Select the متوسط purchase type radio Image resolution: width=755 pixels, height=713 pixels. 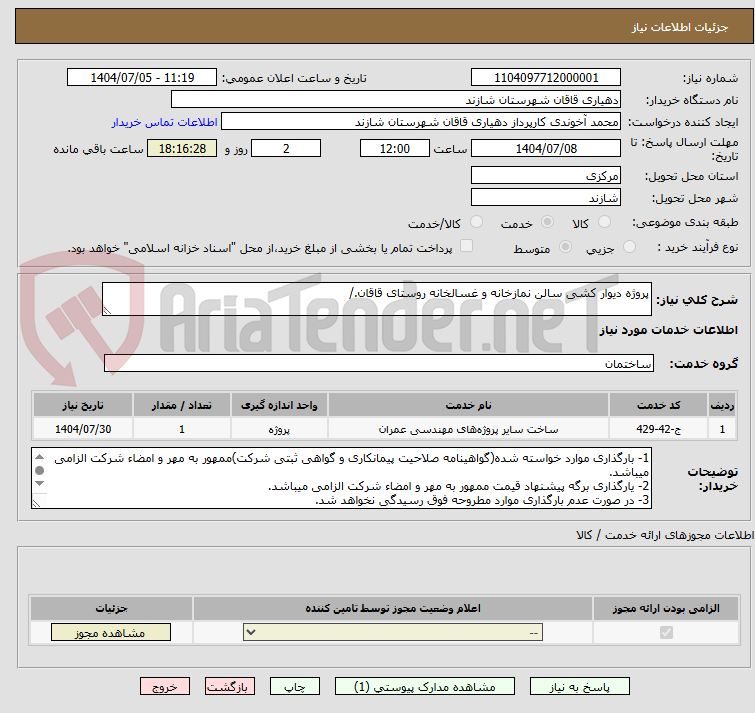tap(565, 247)
